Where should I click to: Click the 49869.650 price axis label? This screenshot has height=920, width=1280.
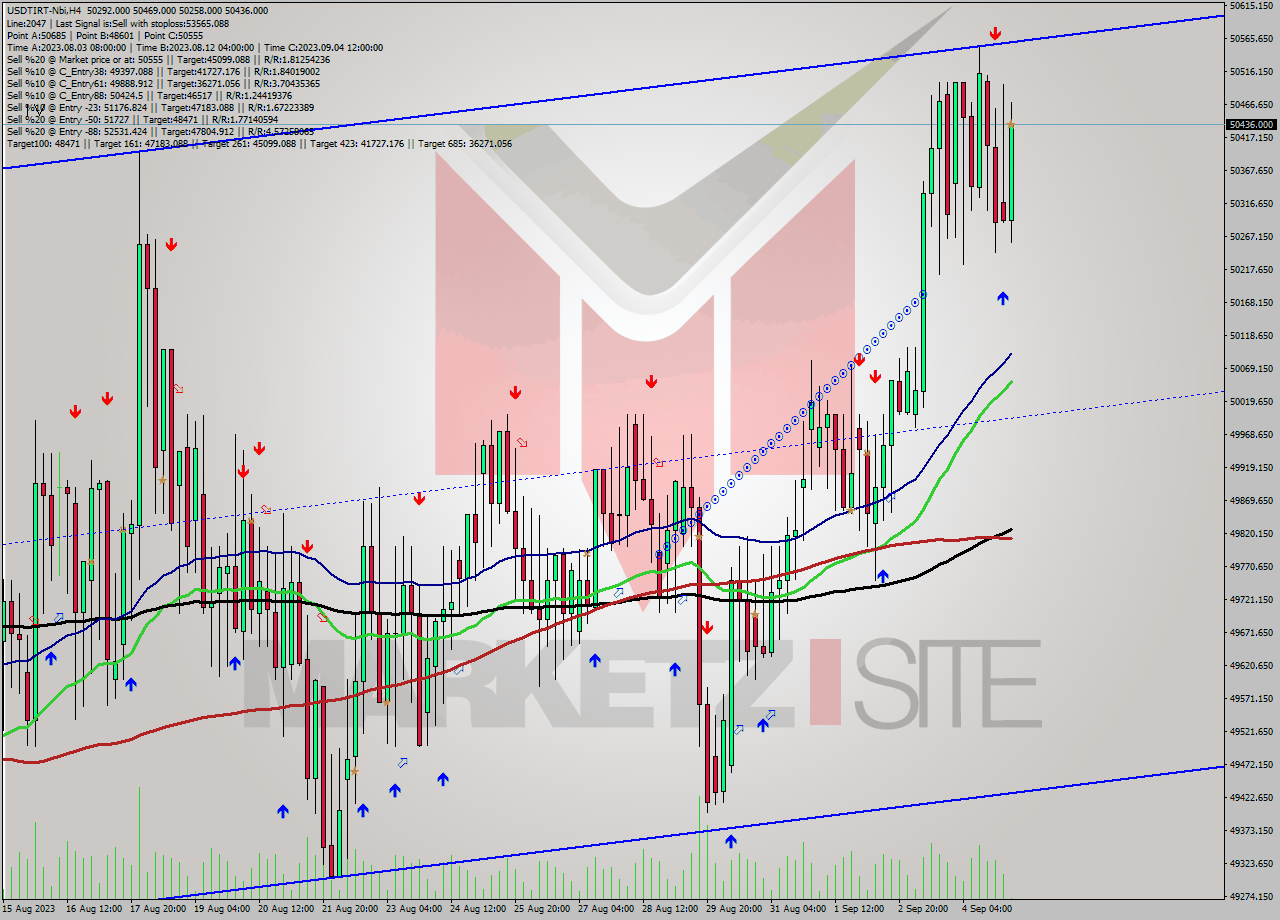coord(1252,501)
